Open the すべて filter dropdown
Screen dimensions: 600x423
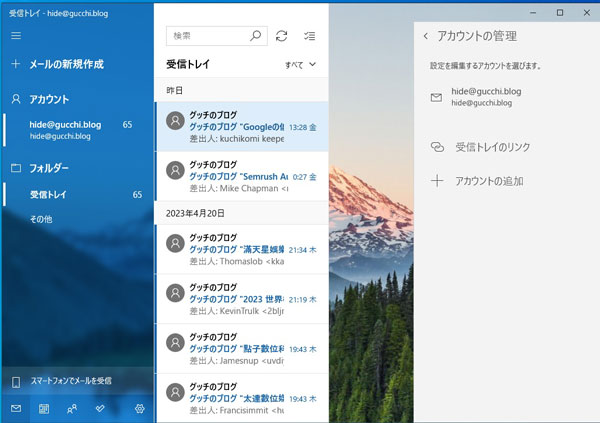(x=300, y=65)
